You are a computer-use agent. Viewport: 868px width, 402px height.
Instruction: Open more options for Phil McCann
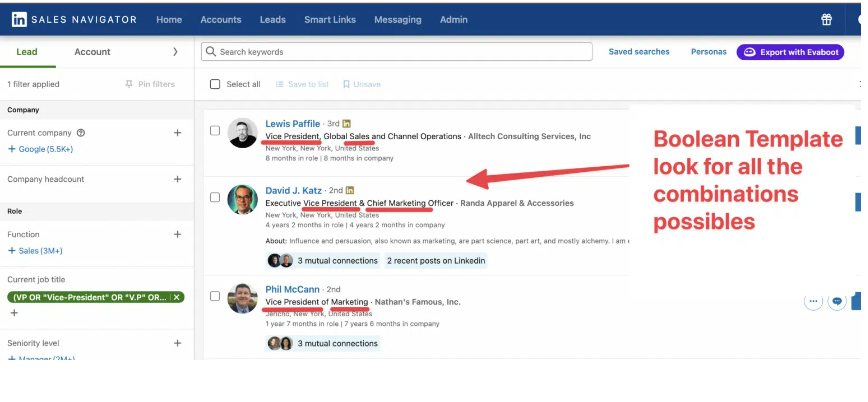(x=813, y=301)
